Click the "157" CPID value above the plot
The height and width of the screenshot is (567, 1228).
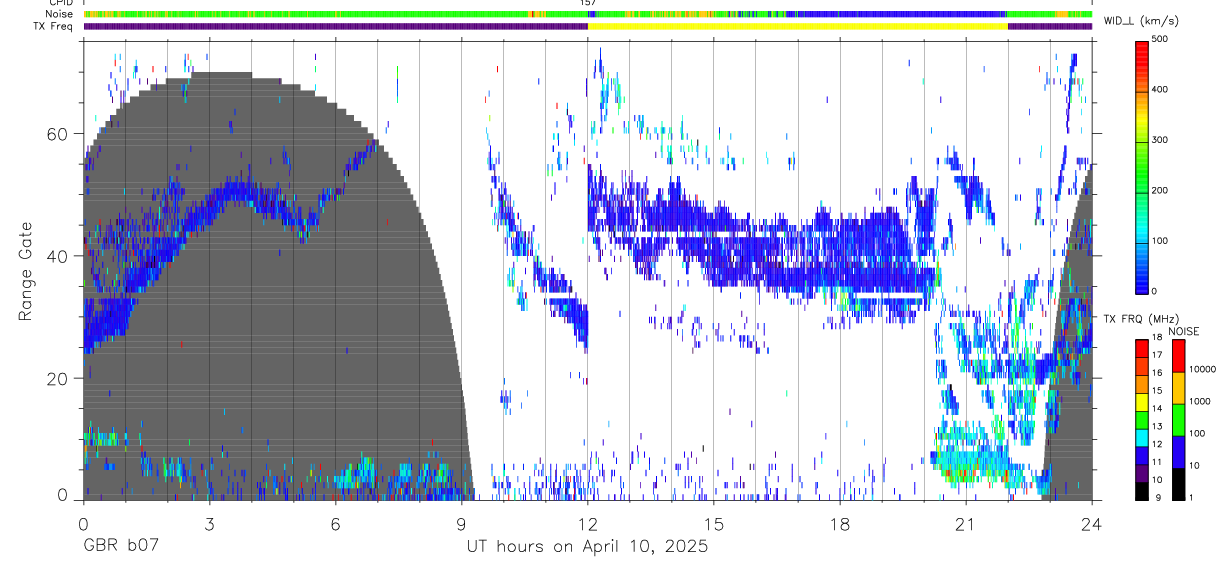pyautogui.click(x=588, y=3)
